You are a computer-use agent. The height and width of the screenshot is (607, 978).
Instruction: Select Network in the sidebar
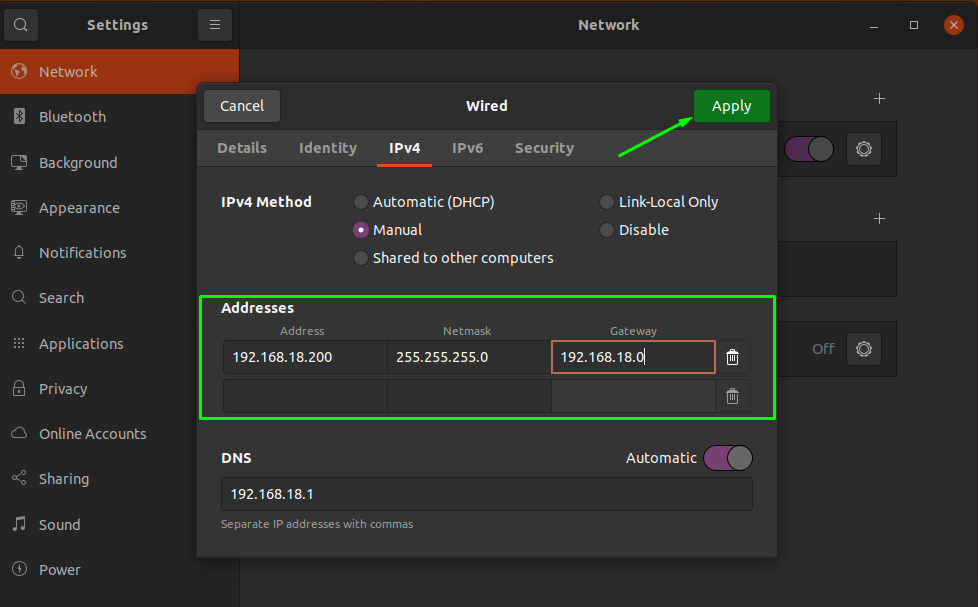[119, 72]
